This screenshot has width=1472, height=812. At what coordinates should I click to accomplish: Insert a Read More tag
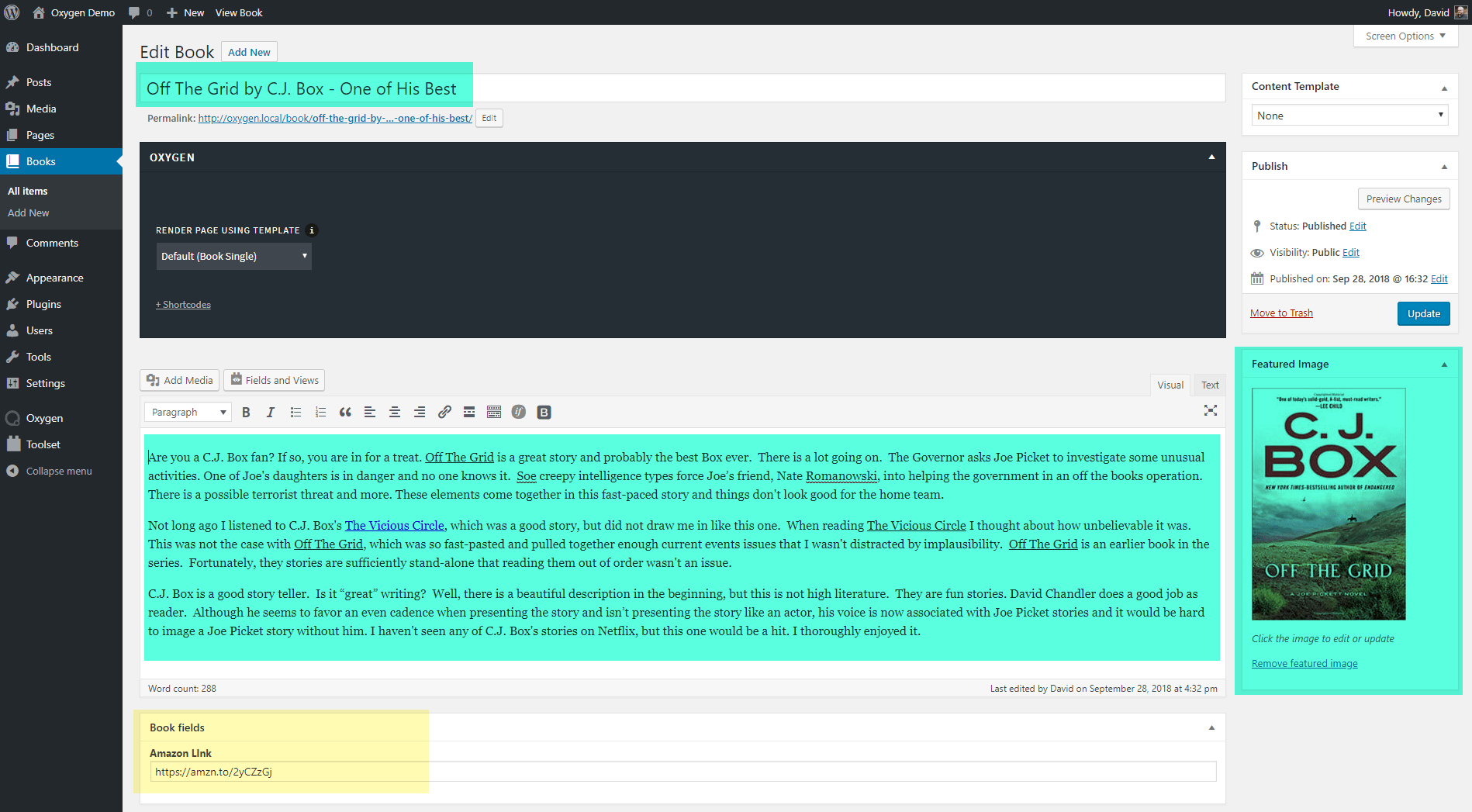[x=469, y=413]
